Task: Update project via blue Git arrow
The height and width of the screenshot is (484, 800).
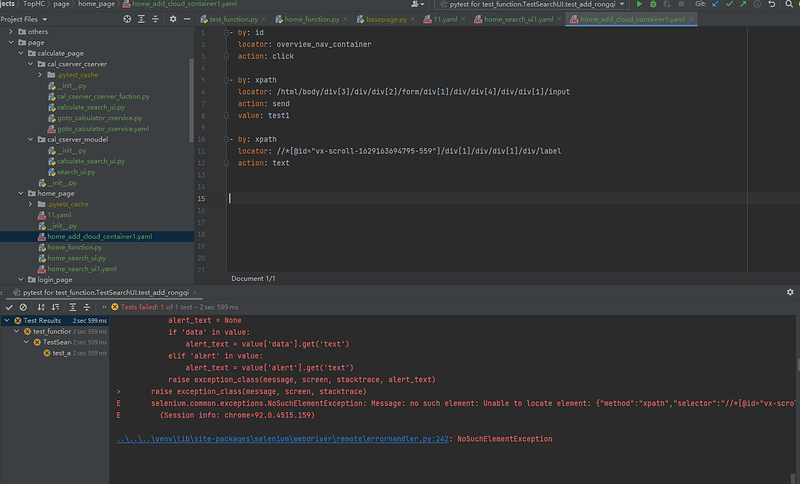Action: pos(715,4)
